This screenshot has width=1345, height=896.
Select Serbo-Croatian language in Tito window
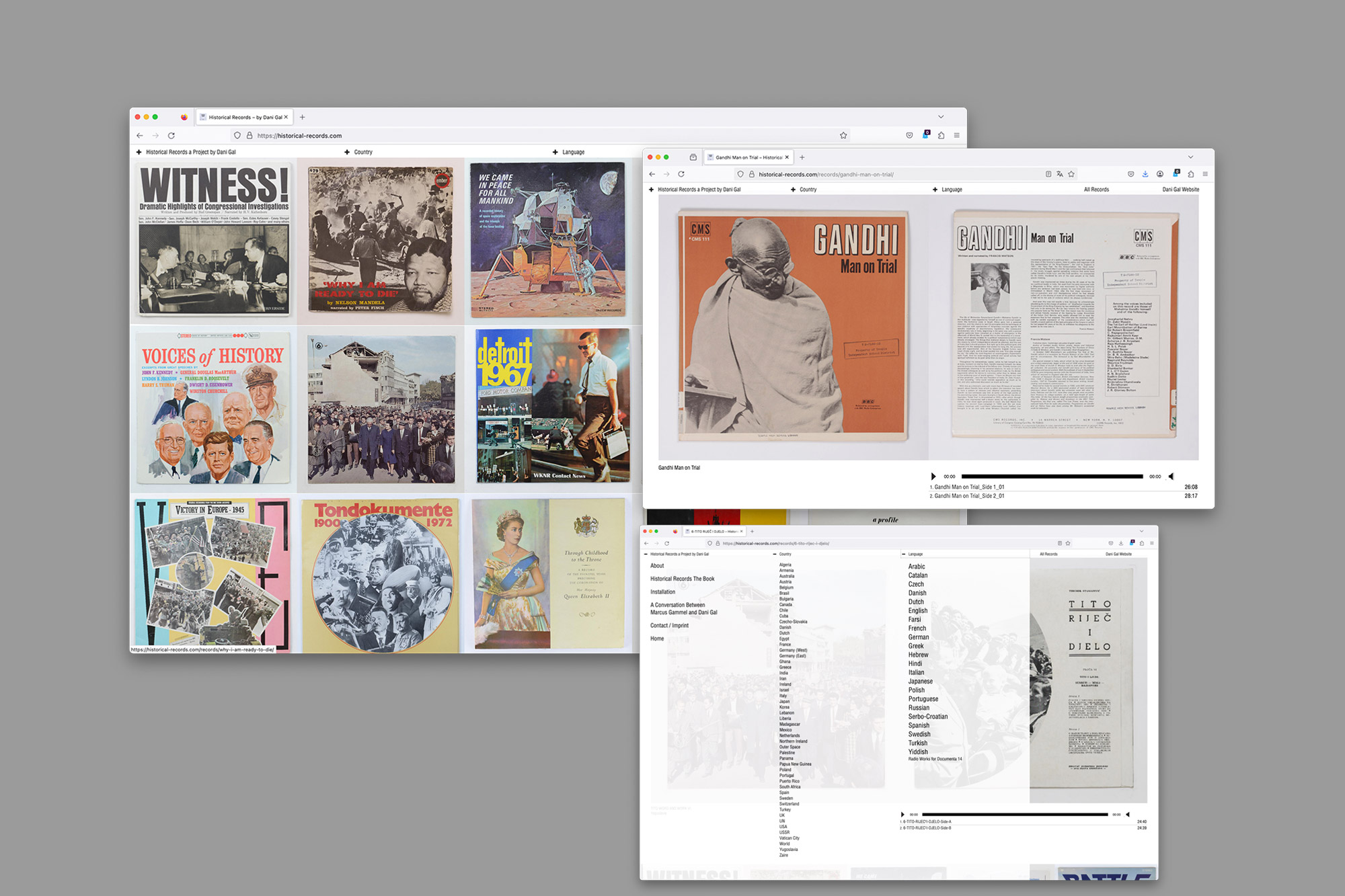coord(928,717)
